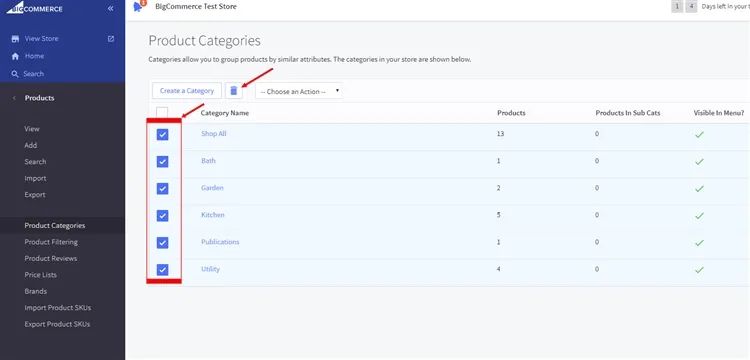Click Products In Sub Cats header
The width and height of the screenshot is (750, 360).
pyautogui.click(x=628, y=113)
